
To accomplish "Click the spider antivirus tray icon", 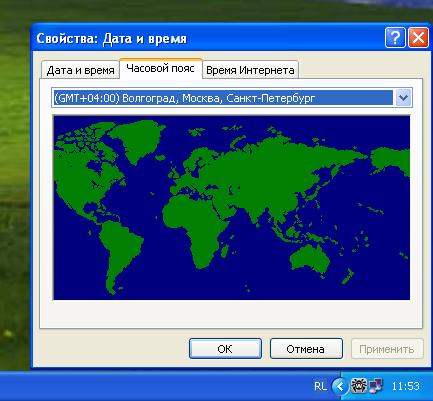I will [x=359, y=386].
